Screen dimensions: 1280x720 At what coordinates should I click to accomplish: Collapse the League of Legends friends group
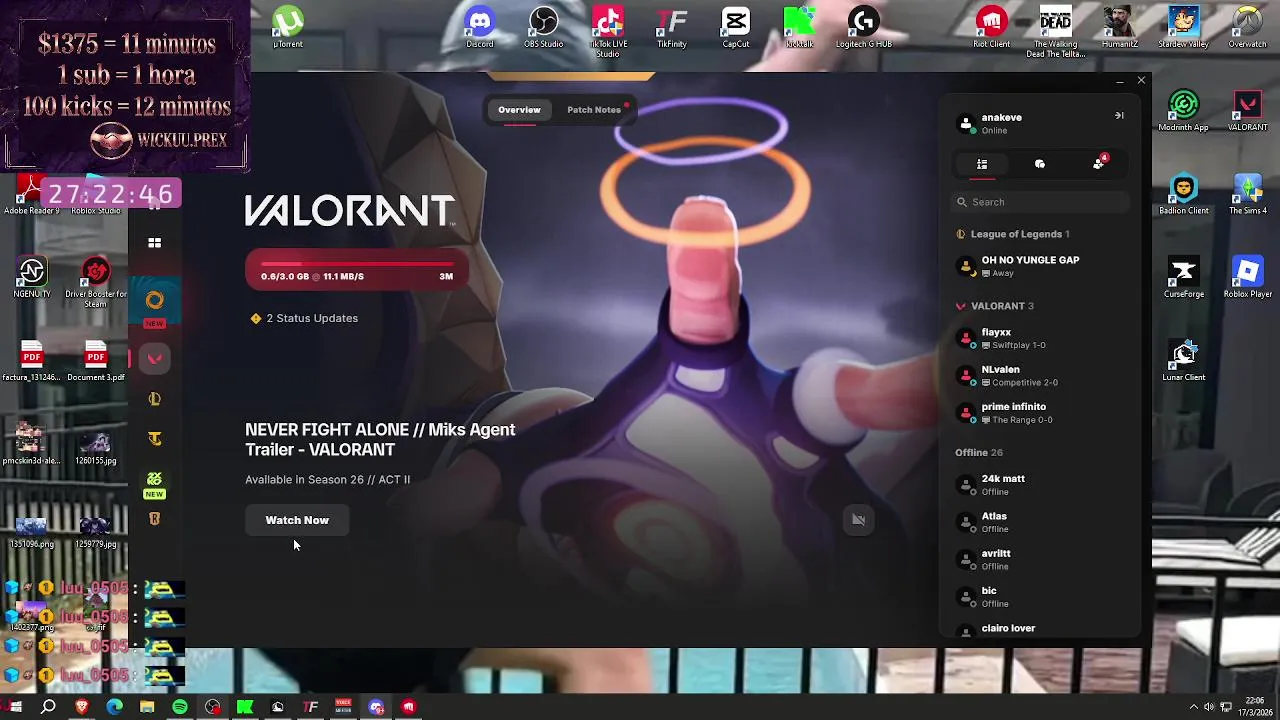(1013, 234)
